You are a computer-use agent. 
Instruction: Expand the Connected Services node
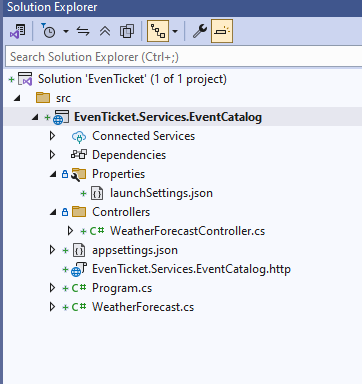point(52,136)
